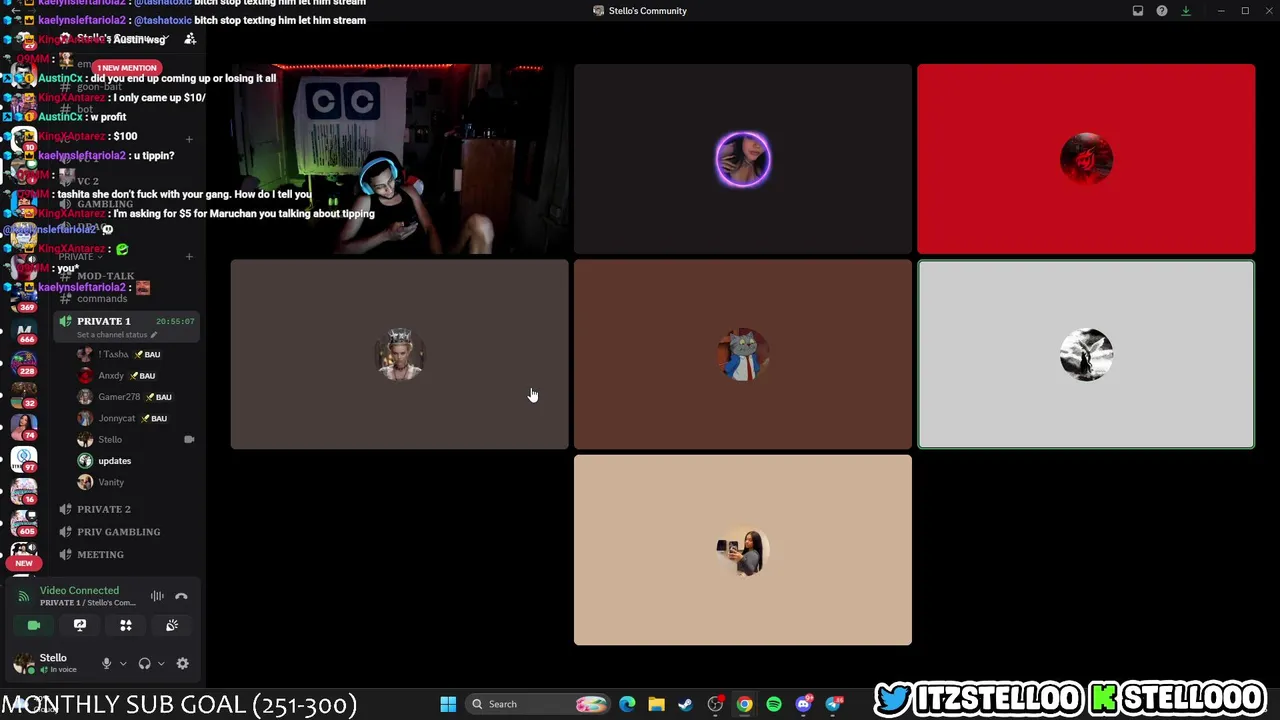Click Stello's avatar in user panel
The image size is (1280, 720).
(23, 663)
